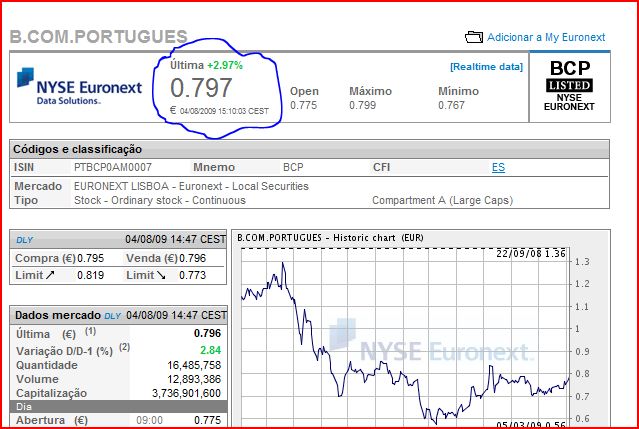The width and height of the screenshot is (639, 429).
Task: Click the Variação D/D-1 (%) value 2.84
Action: [210, 350]
